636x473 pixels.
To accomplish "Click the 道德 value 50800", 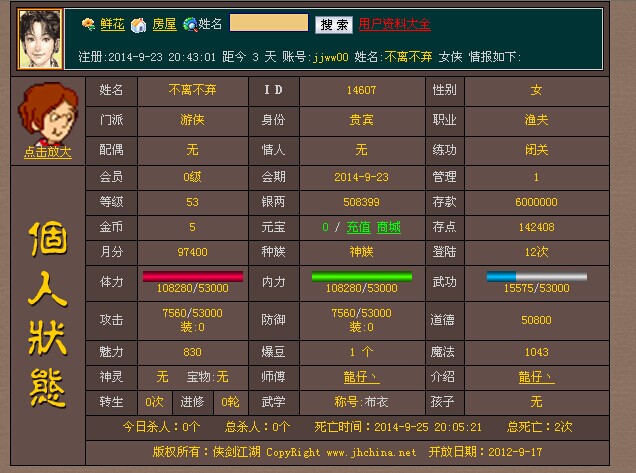I will click(536, 320).
